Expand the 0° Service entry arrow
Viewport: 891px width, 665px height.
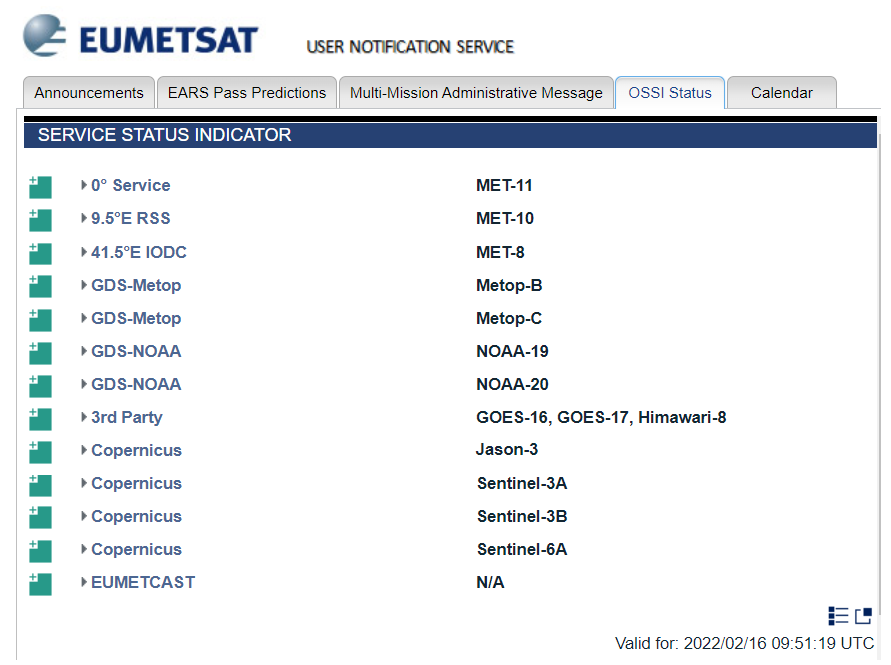(84, 185)
